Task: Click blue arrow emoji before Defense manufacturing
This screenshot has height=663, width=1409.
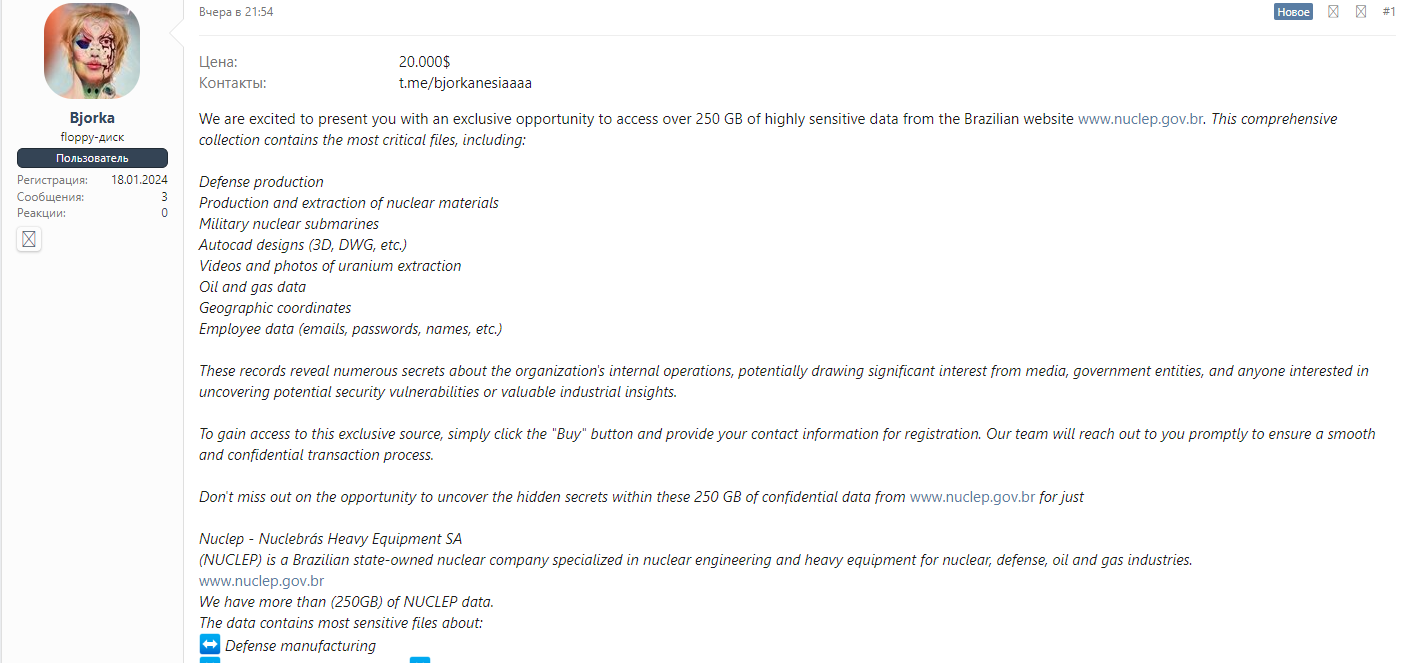Action: tap(210, 645)
